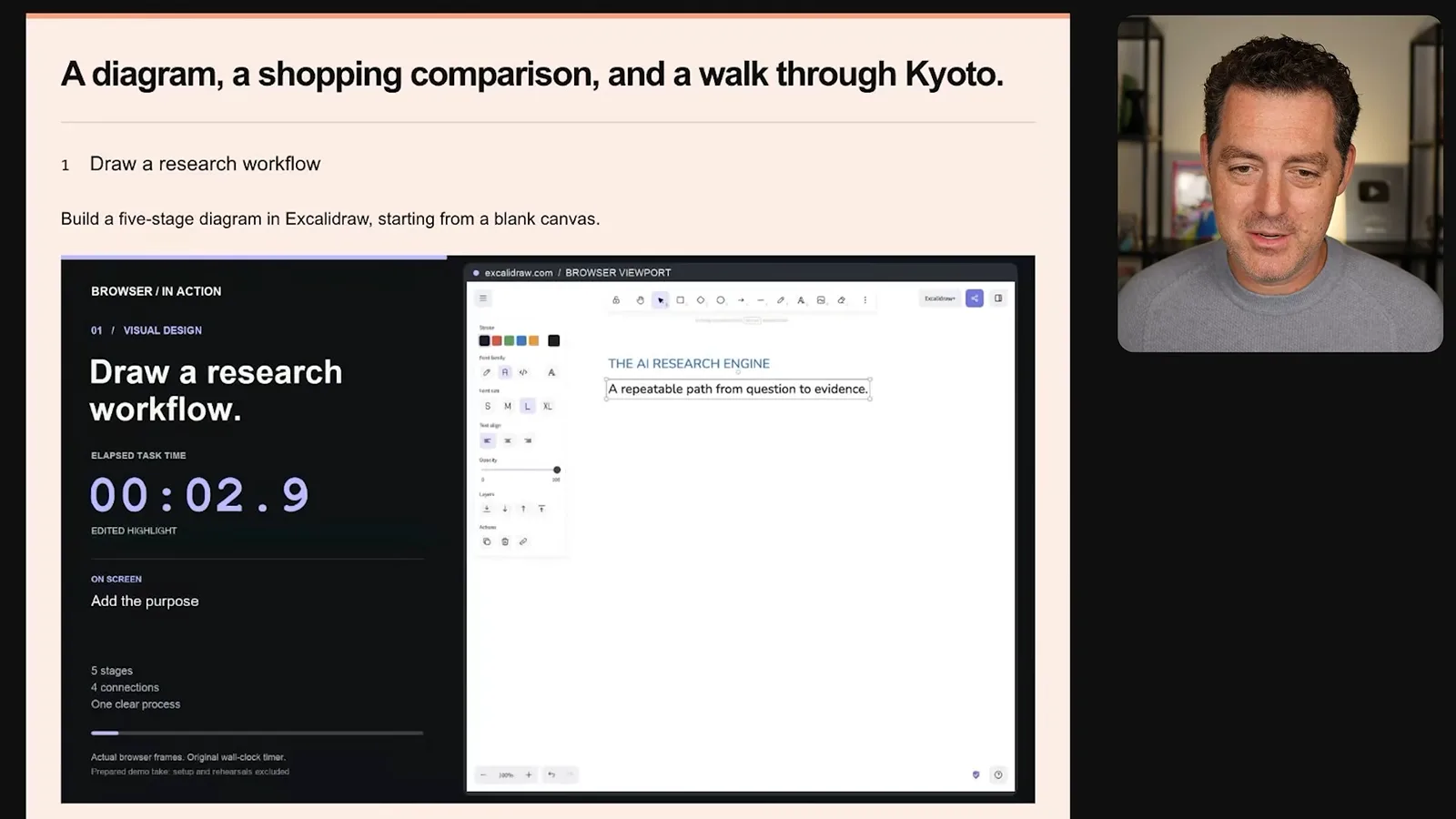Select the Insert image tool
The width and height of the screenshot is (1456, 819).
821,299
